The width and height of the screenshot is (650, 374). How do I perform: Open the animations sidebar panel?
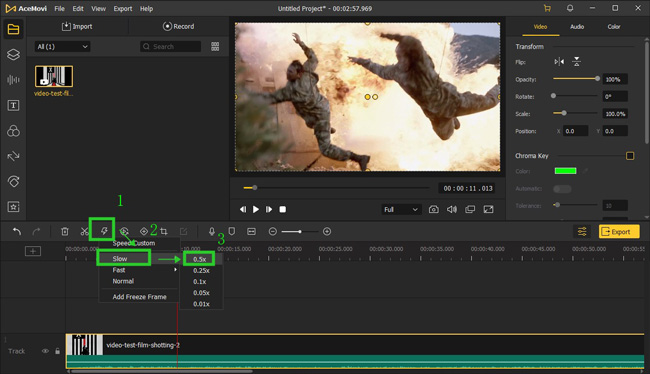[13, 181]
